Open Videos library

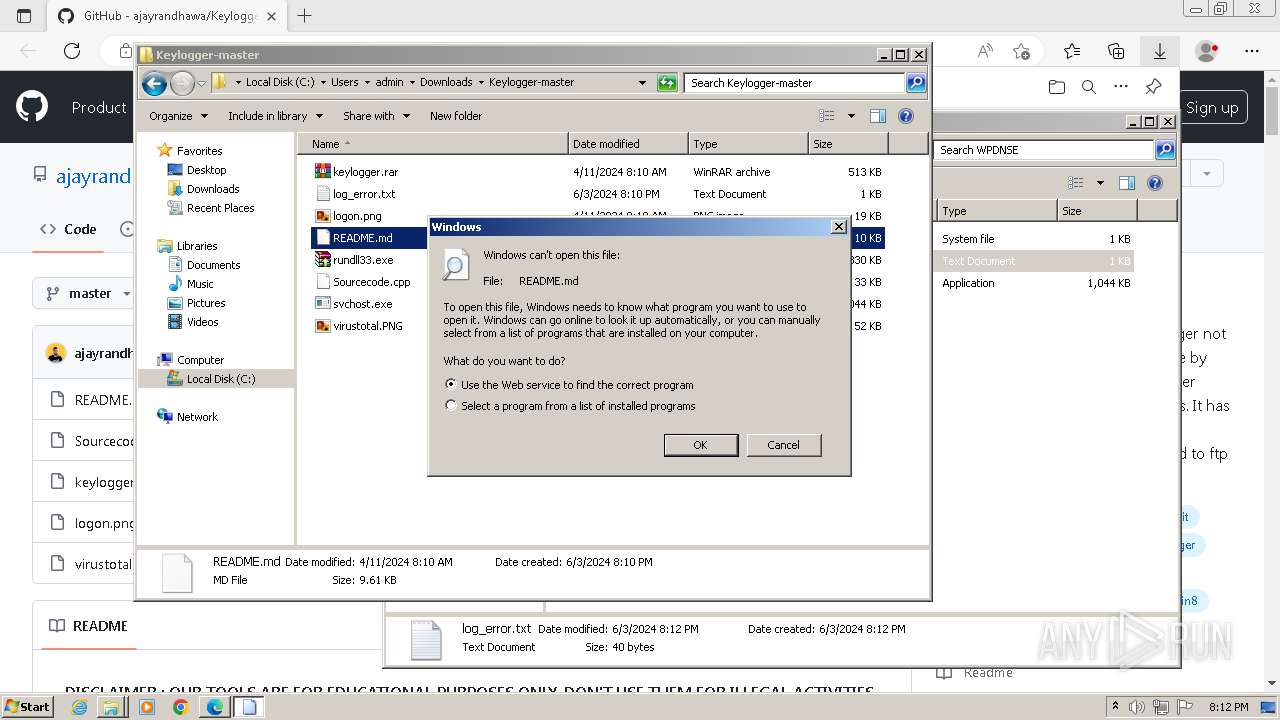[x=202, y=322]
